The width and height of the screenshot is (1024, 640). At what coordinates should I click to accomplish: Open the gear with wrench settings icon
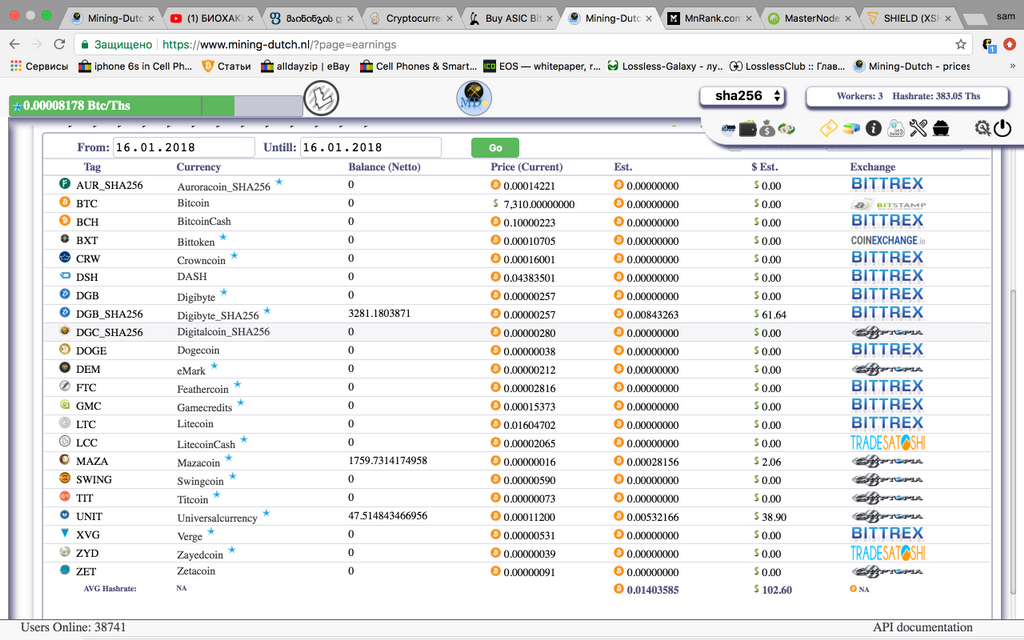point(982,129)
